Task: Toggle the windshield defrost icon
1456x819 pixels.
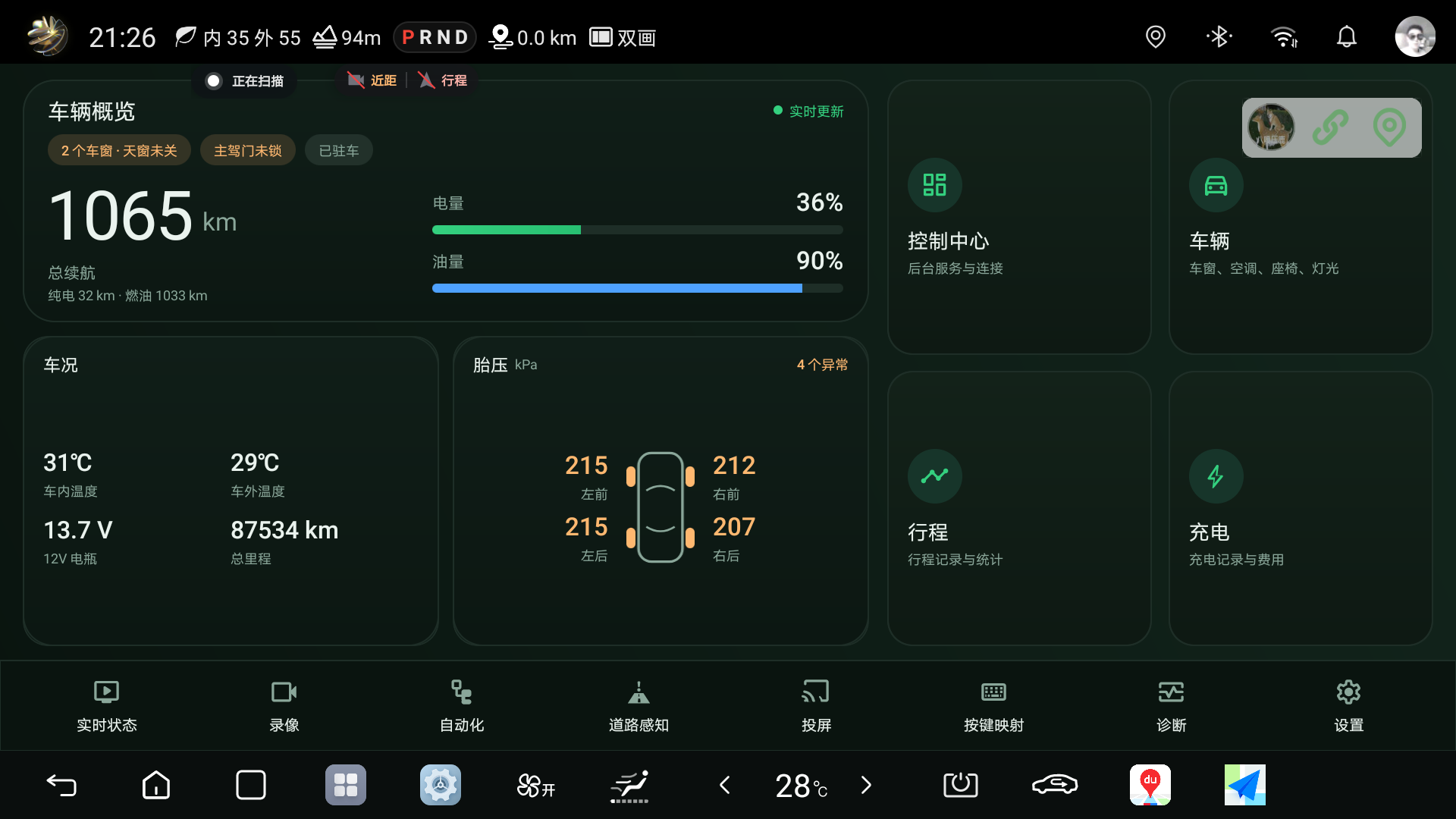Action: point(630,785)
